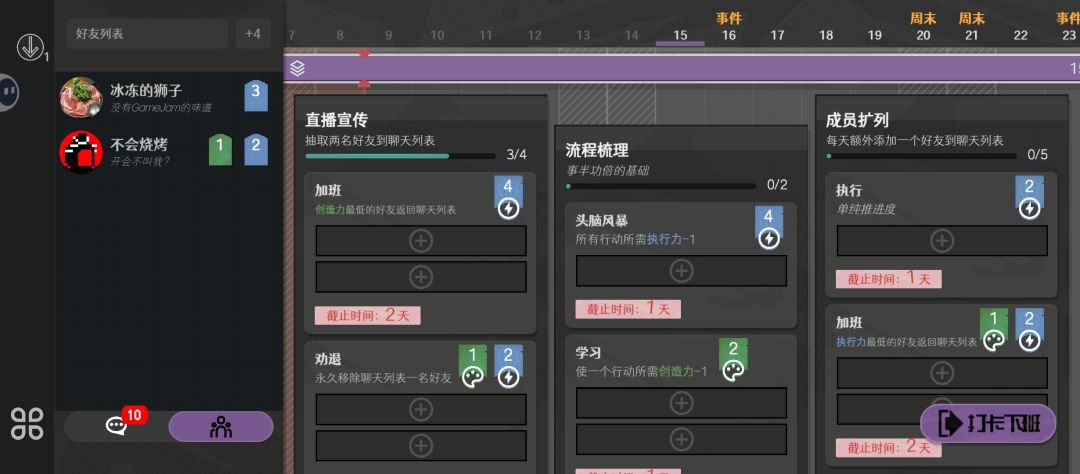Click the red badge 10 on the chat tab

point(135,415)
